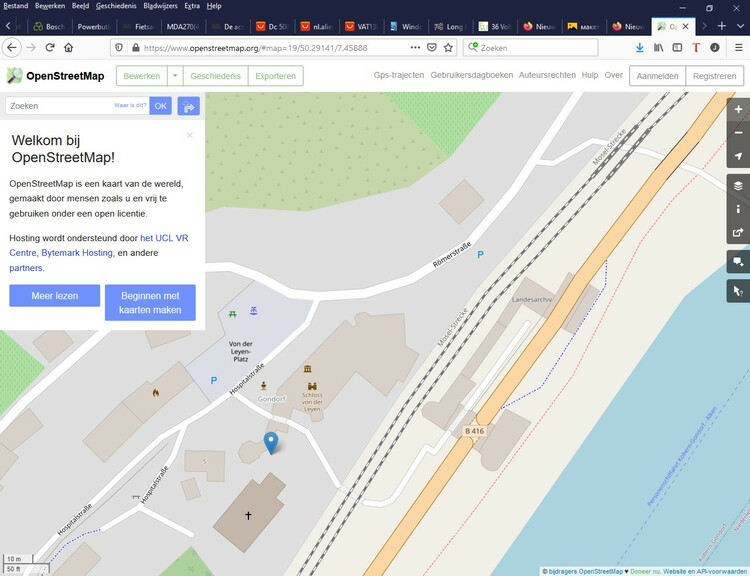This screenshot has height=576, width=750.
Task: Open the het UCL VR Centre link
Action: pos(164,238)
